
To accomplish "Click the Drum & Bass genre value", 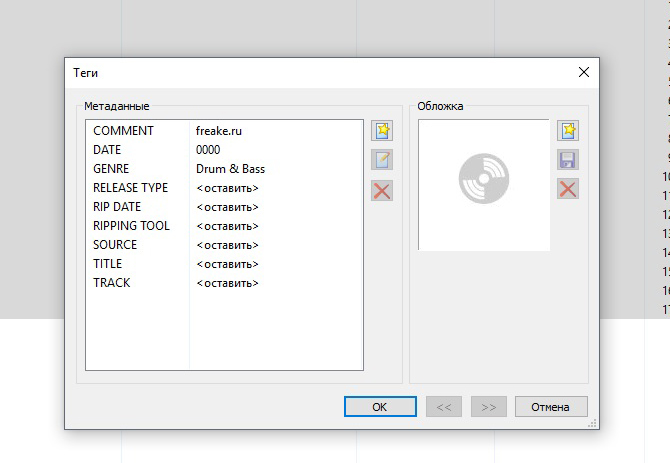I will coord(230,169).
